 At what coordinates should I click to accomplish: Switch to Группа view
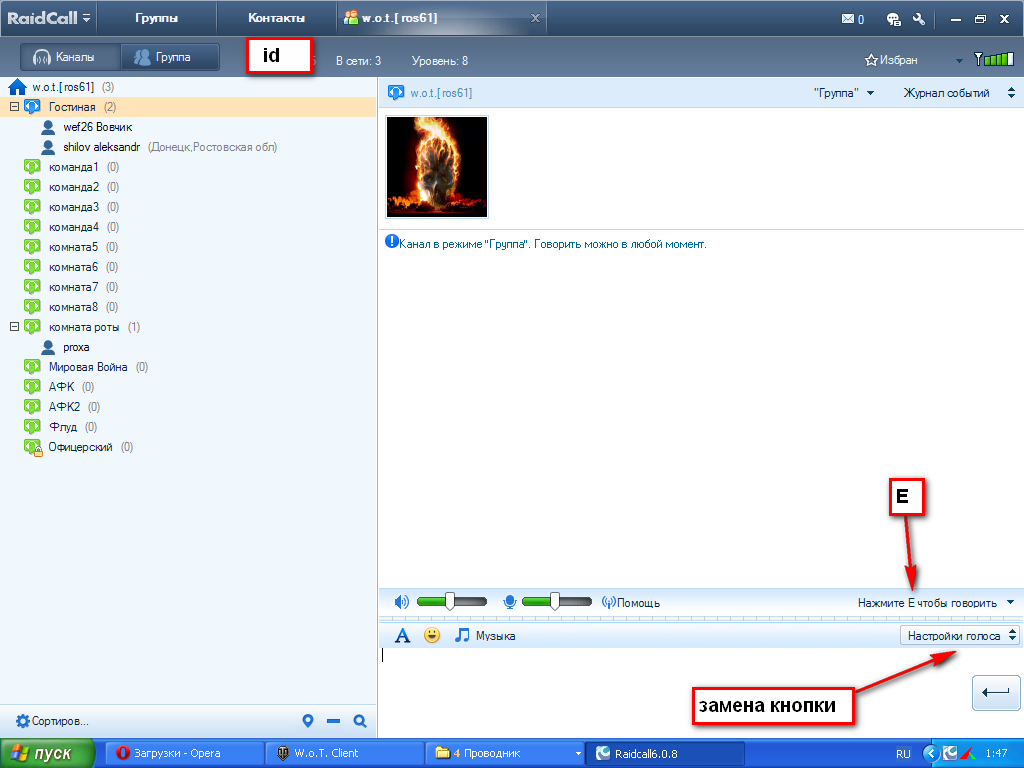coord(170,57)
